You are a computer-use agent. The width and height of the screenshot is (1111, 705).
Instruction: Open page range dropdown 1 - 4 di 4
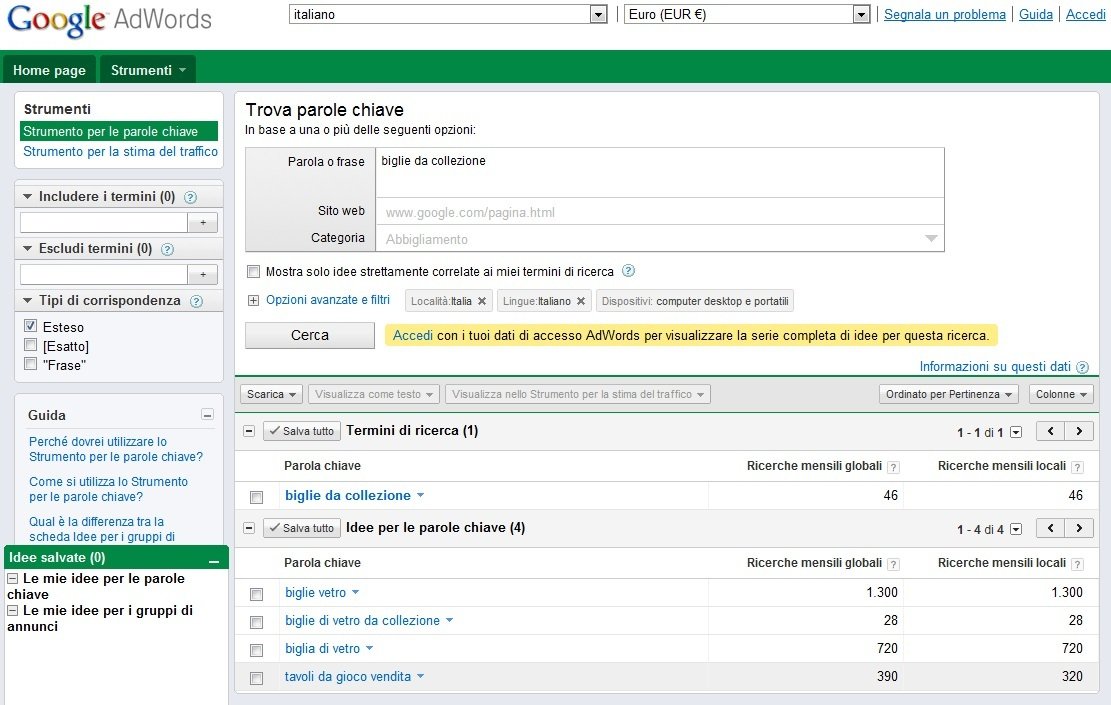pyautogui.click(x=1016, y=529)
